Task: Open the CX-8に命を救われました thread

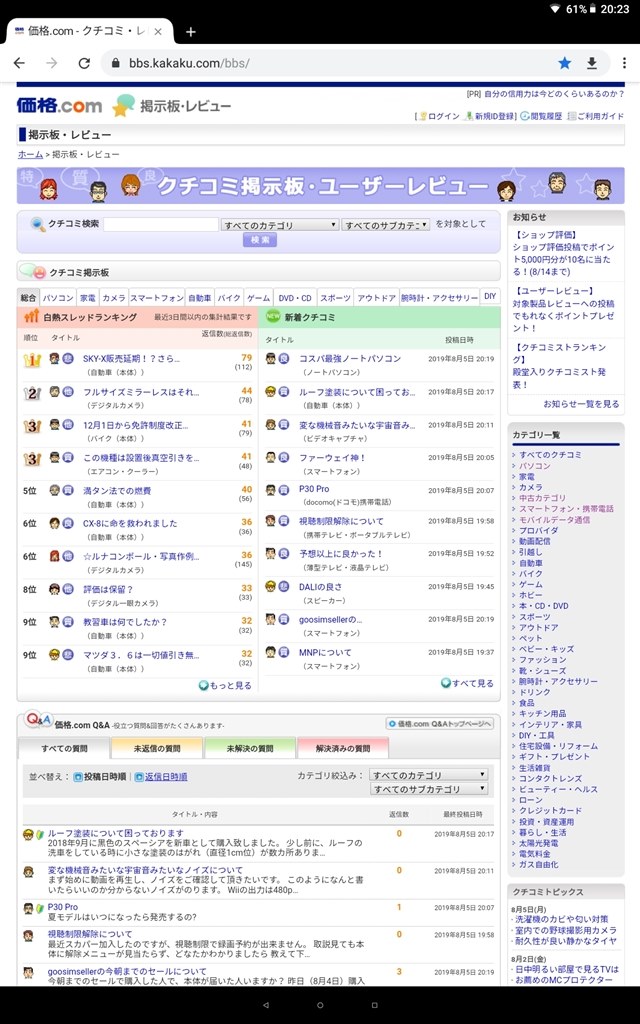Action: (x=130, y=523)
